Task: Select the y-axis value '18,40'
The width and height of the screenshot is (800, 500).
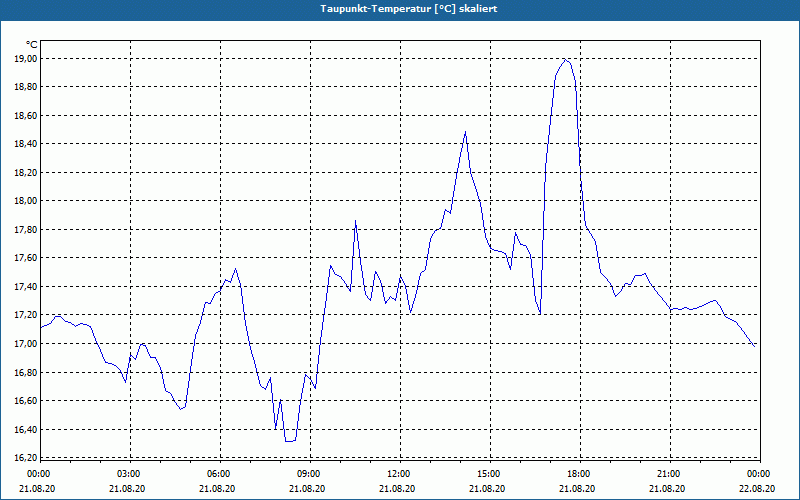Action: [25, 144]
